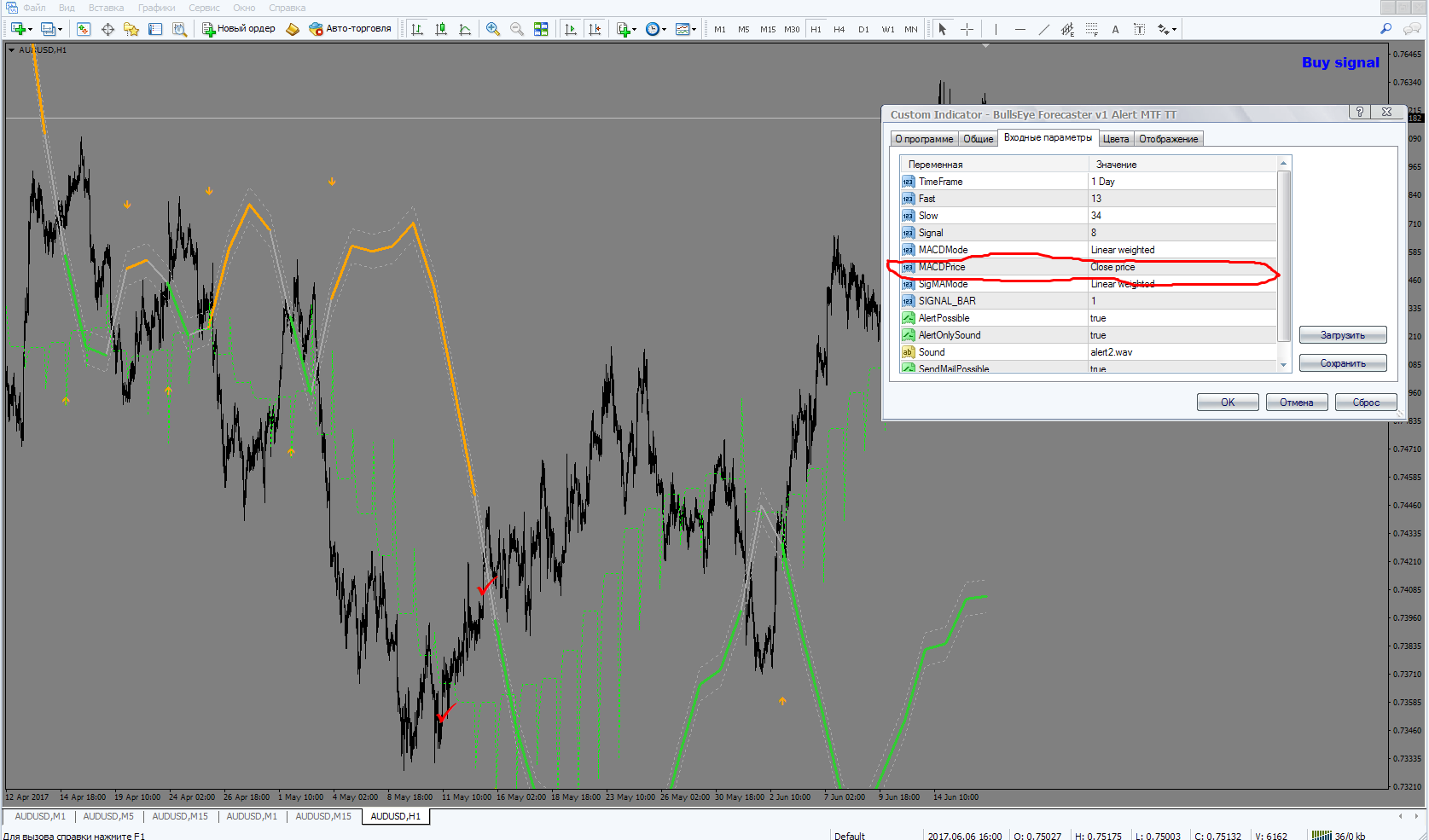Viewport: 1429px width, 840px height.
Task: Switch chart timeframe to H4
Action: pyautogui.click(x=839, y=29)
